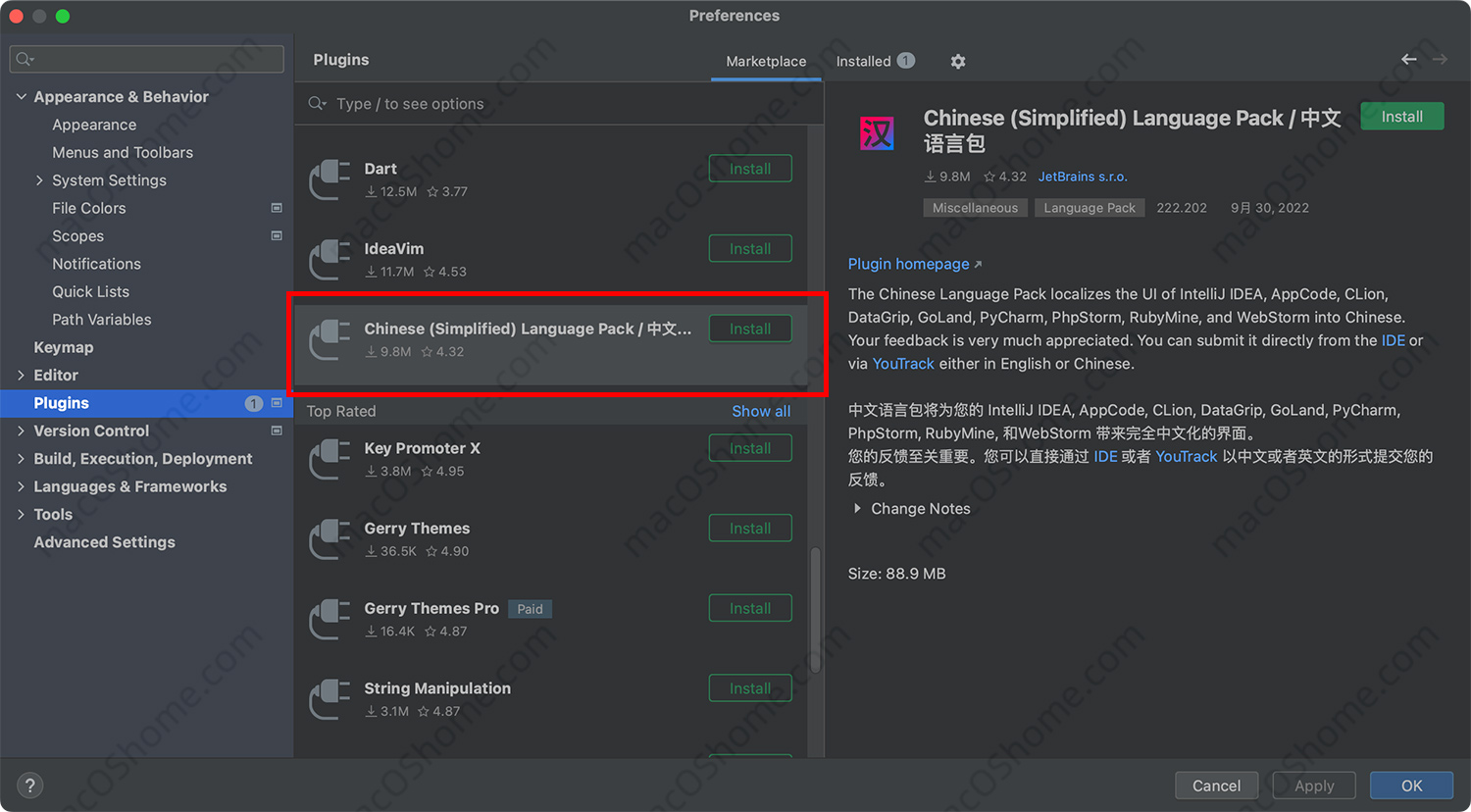Viewport: 1471px width, 812px height.
Task: Click the String Manipulation plugin icon
Action: tap(330, 700)
